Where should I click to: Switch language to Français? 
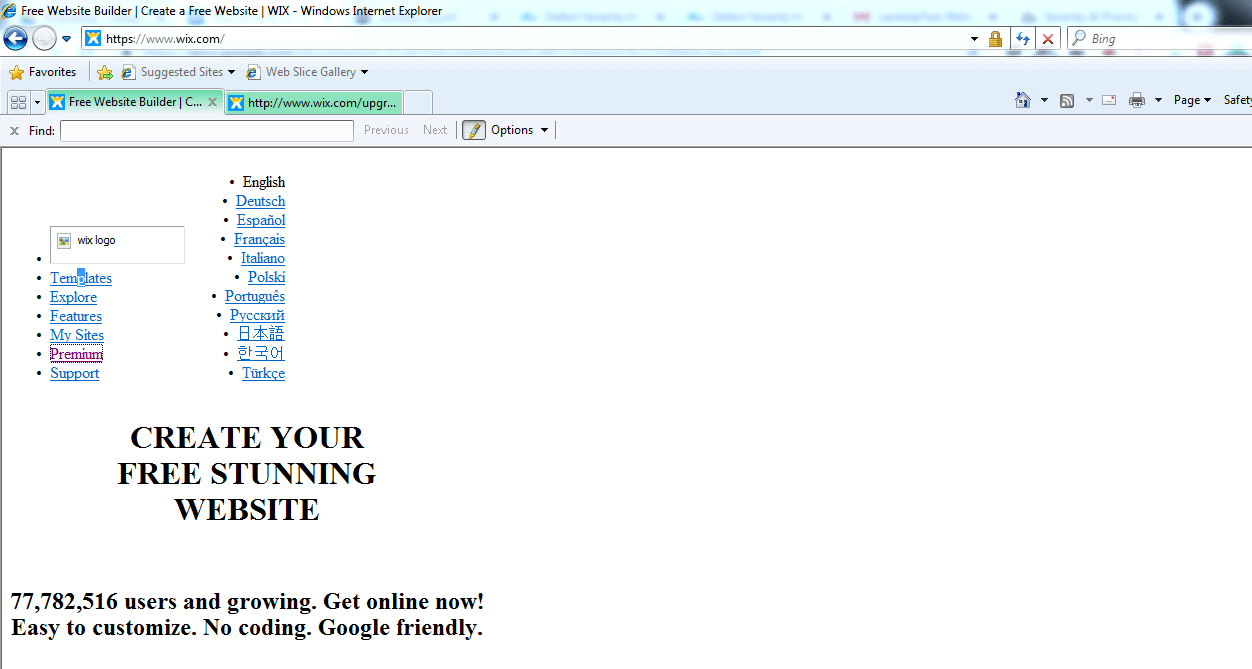[259, 239]
